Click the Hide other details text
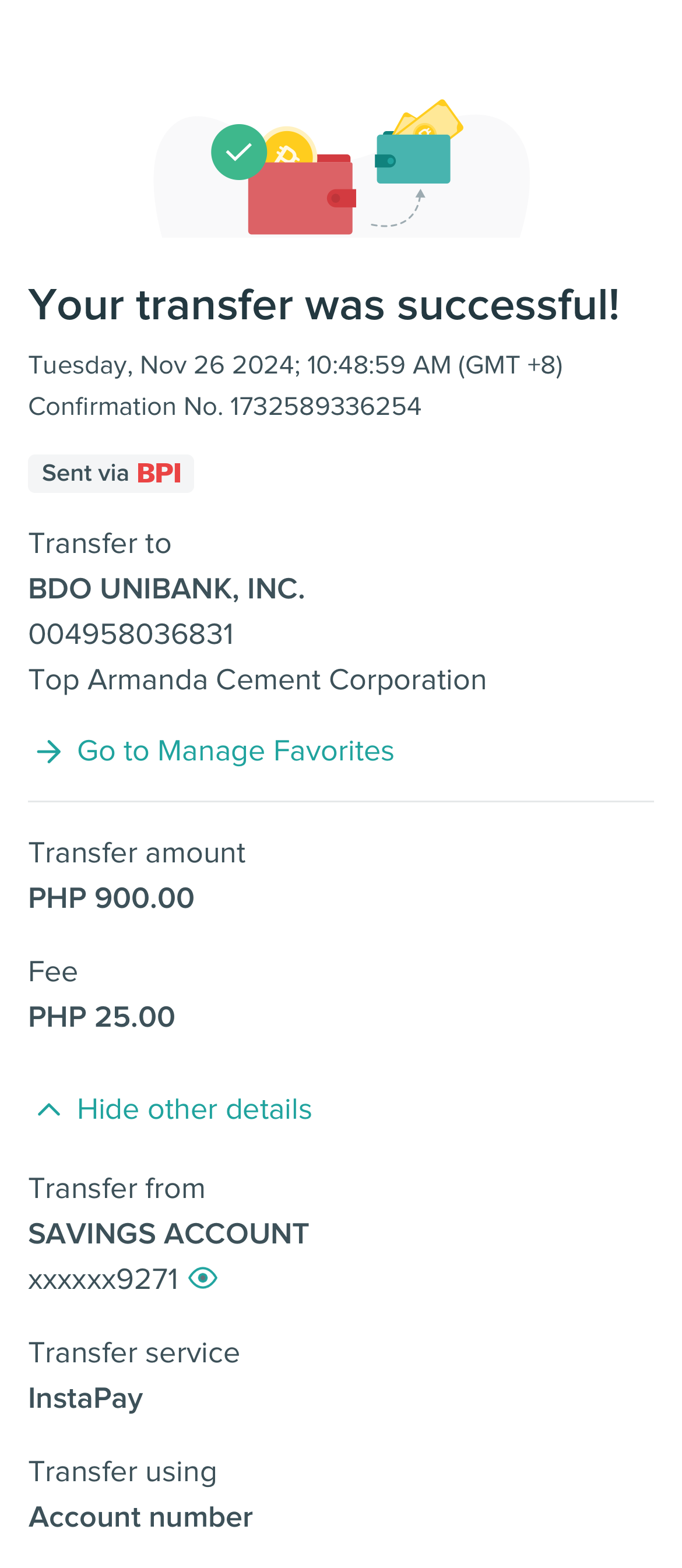The width and height of the screenshot is (682, 1568). 194,1109
